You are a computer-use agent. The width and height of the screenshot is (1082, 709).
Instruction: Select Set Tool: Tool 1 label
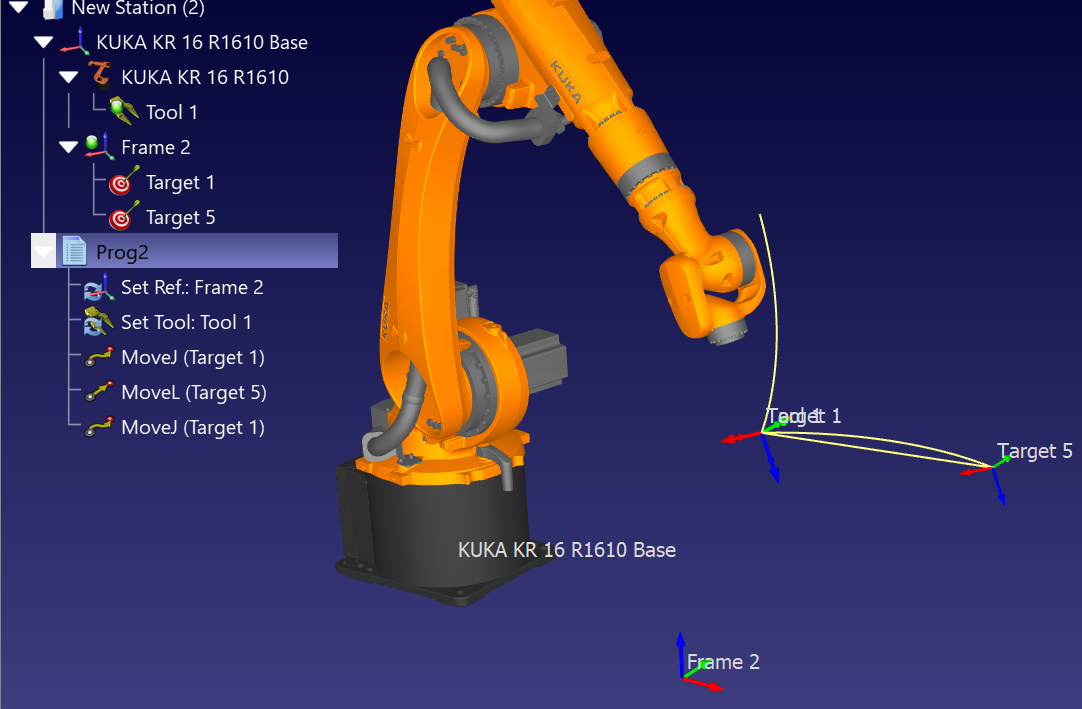click(x=186, y=322)
